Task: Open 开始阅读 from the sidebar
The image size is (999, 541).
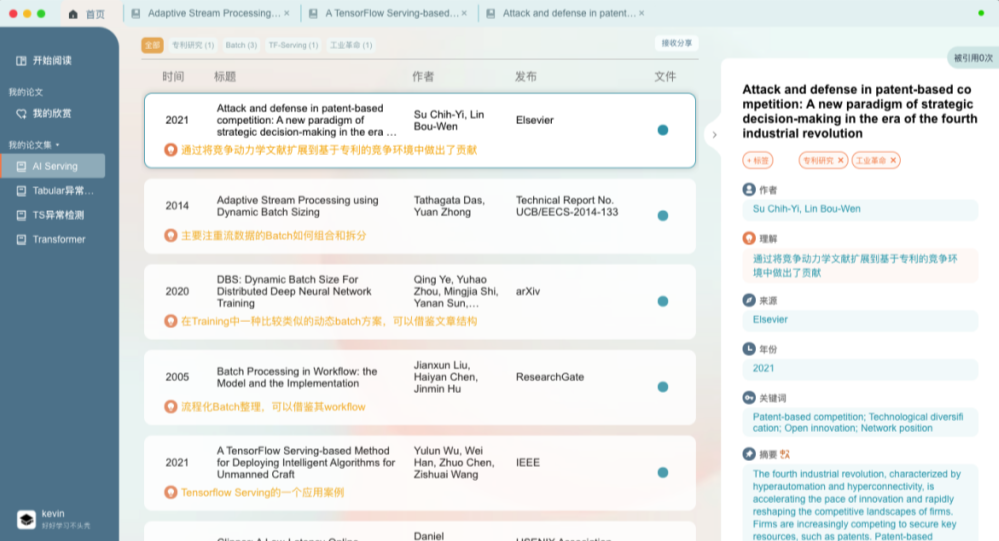Action: tap(51, 61)
